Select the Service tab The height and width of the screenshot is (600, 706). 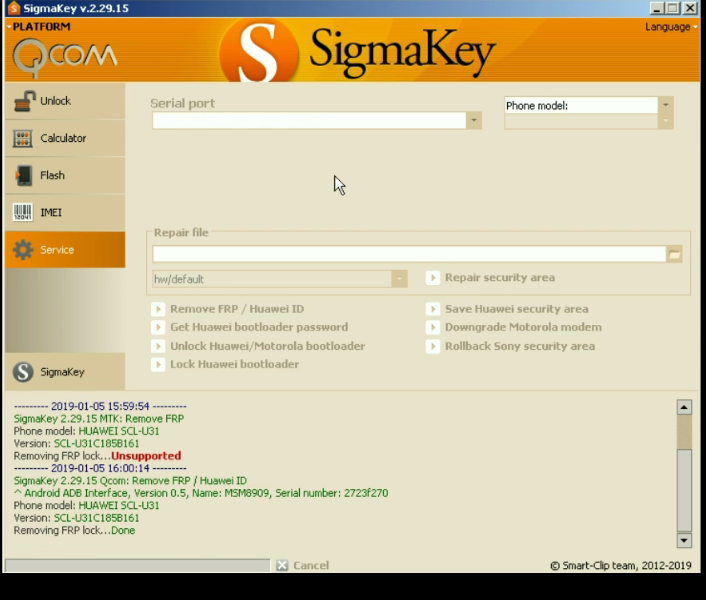65,250
